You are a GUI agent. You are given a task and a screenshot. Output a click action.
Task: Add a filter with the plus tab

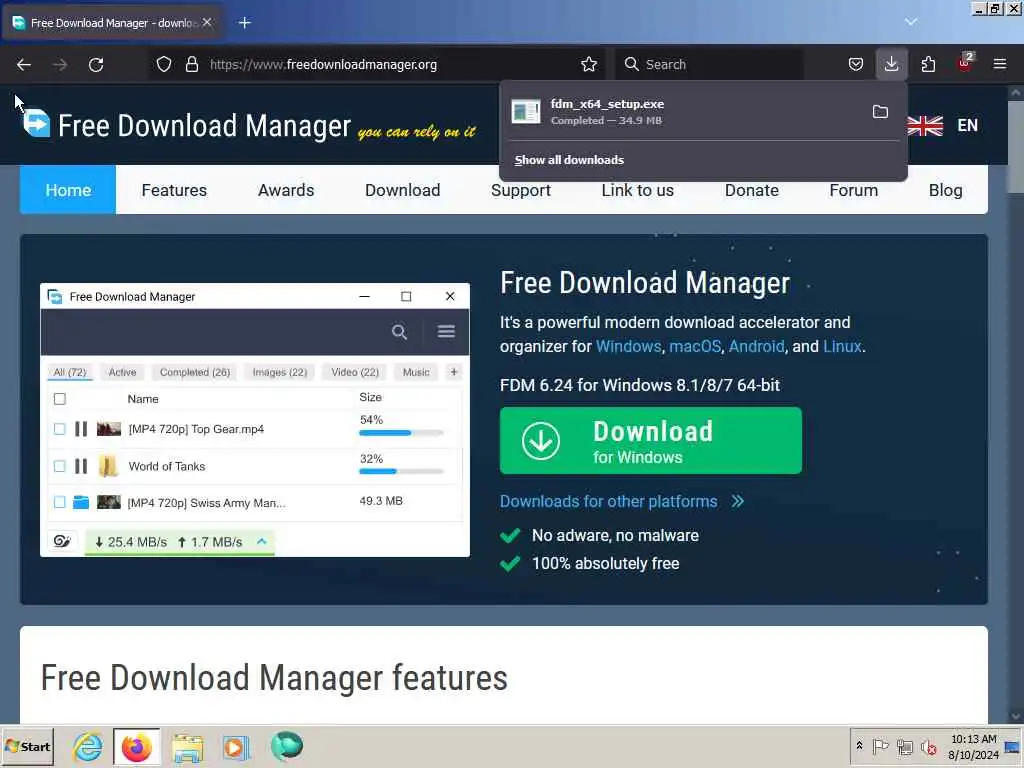(454, 372)
